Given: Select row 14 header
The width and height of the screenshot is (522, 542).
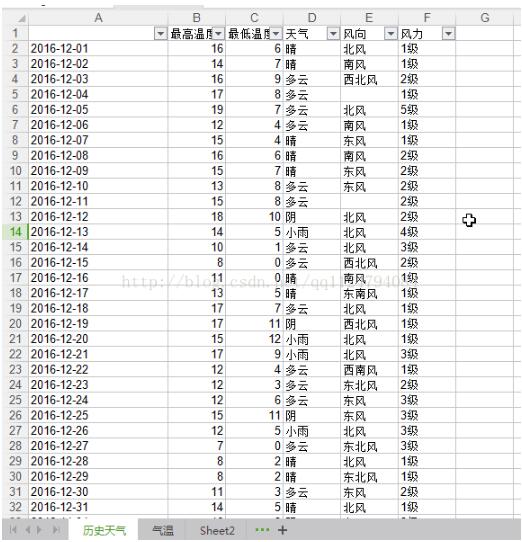Looking at the screenshot, I should [15, 232].
